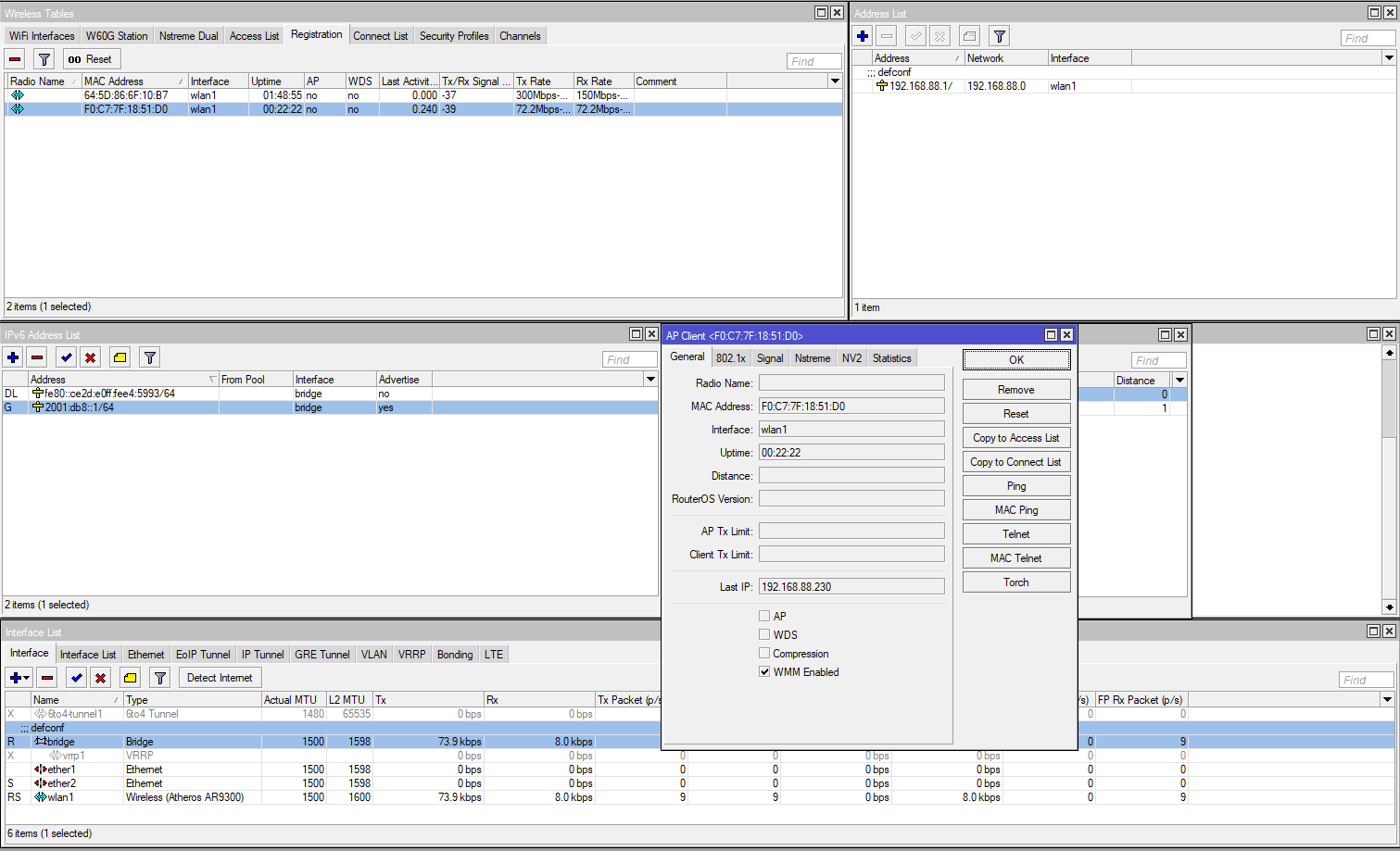
Task: Click the Find field in Address List
Action: click(x=1367, y=38)
